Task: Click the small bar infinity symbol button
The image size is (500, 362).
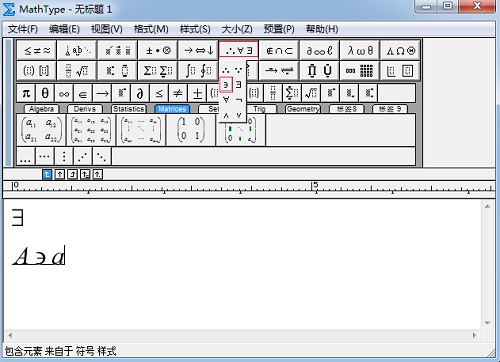Action: click(x=64, y=93)
